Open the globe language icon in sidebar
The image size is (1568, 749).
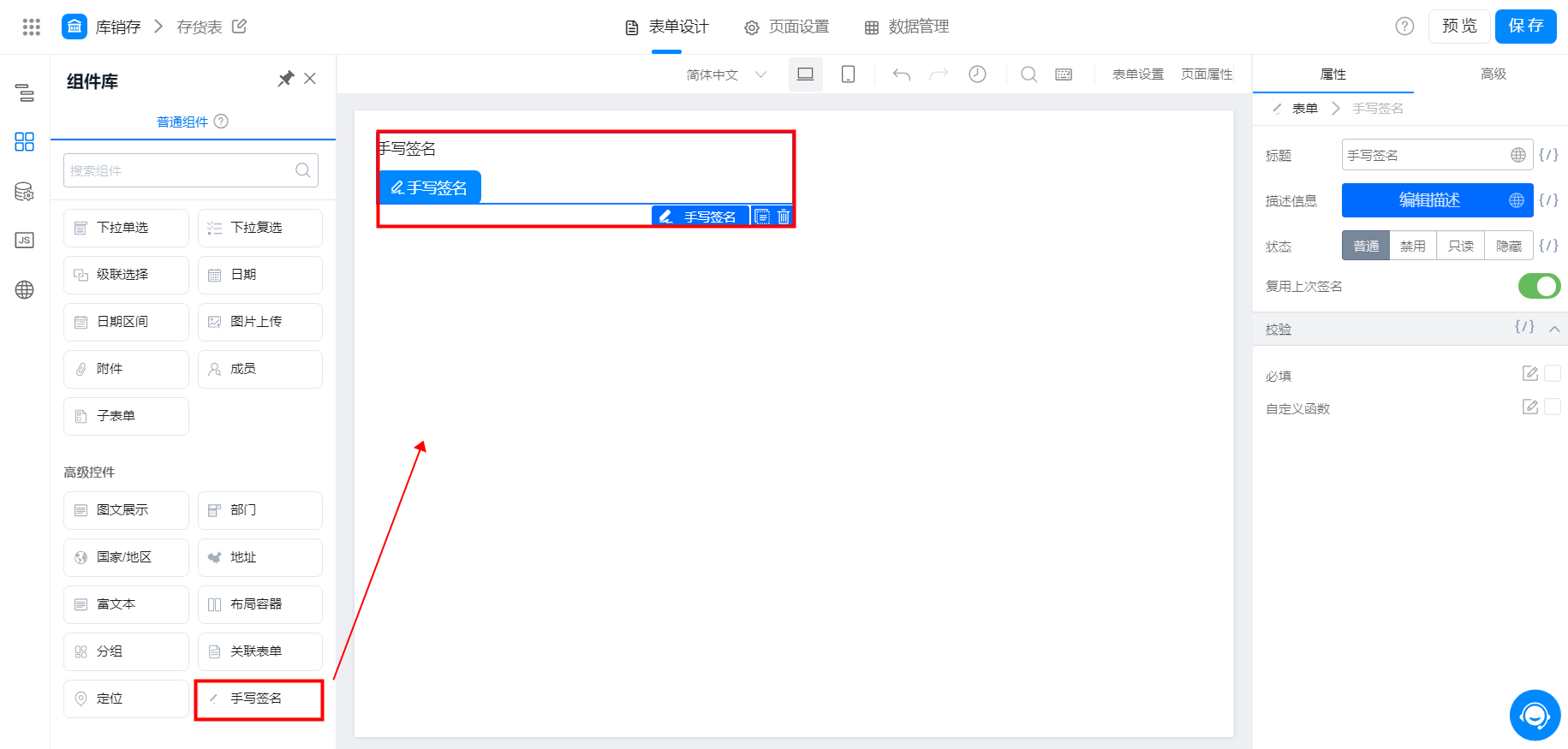(25, 290)
